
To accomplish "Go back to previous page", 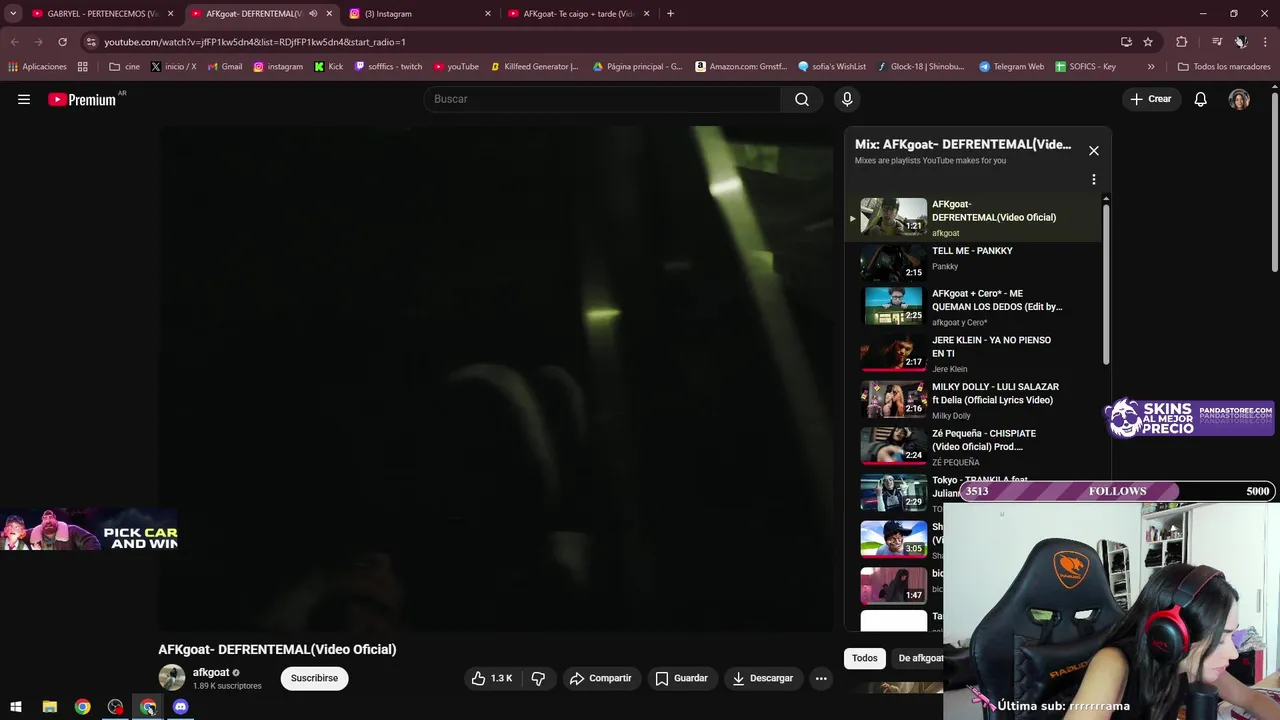I will (x=14, y=42).
